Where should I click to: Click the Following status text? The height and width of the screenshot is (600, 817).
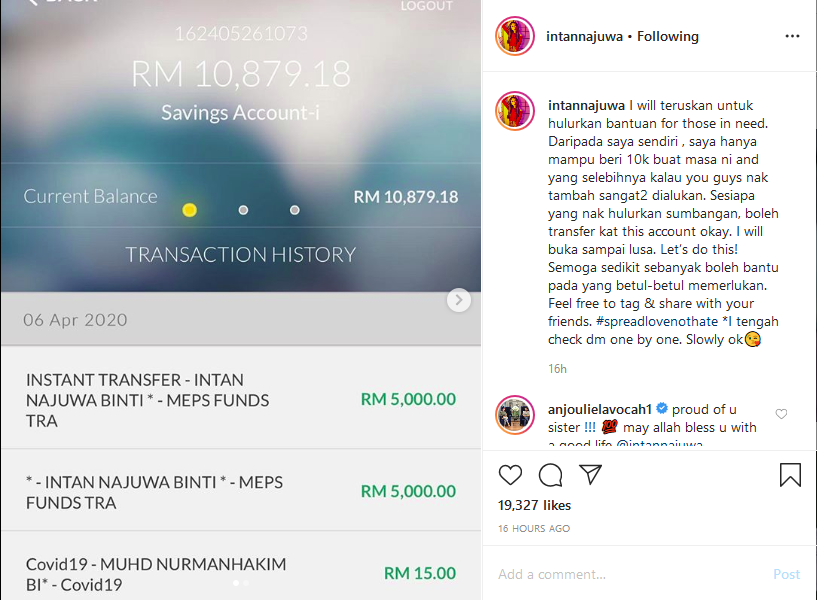tap(667, 36)
